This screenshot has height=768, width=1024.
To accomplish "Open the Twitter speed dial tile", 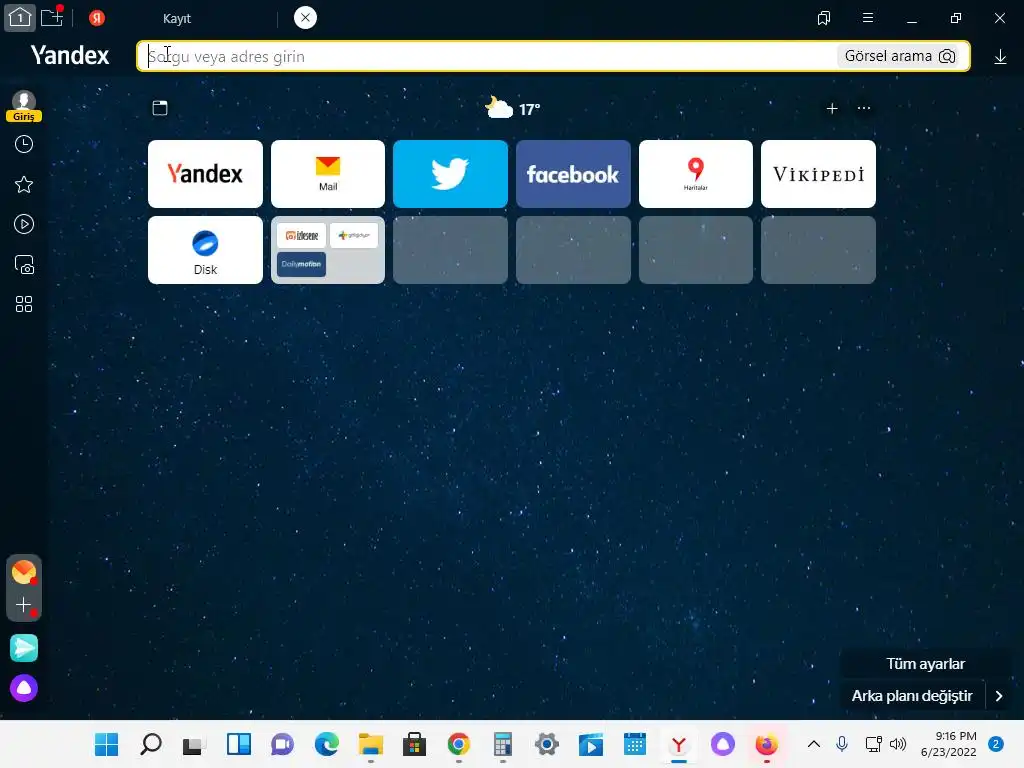I will point(450,174).
